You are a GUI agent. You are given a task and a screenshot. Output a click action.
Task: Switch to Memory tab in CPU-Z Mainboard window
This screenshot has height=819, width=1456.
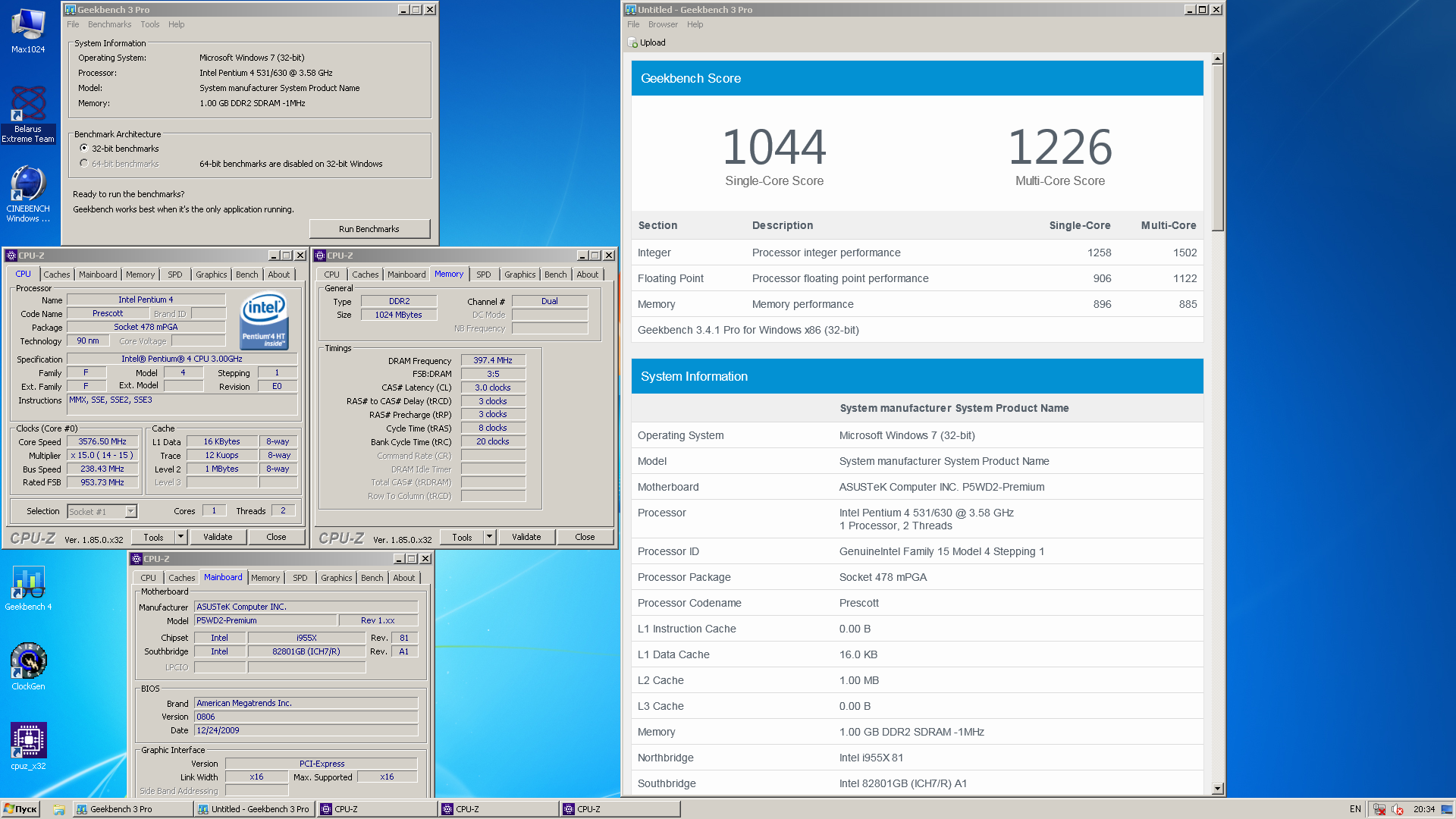(x=265, y=578)
